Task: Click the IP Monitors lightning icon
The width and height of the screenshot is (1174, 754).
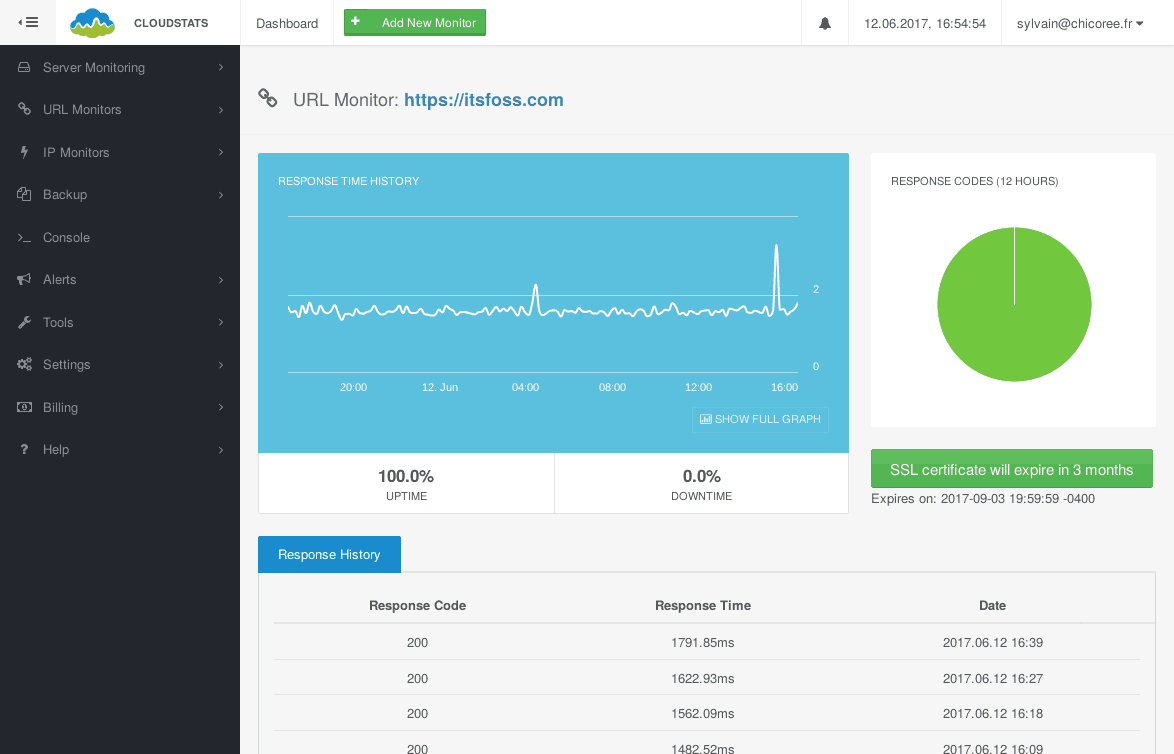Action: coord(24,152)
